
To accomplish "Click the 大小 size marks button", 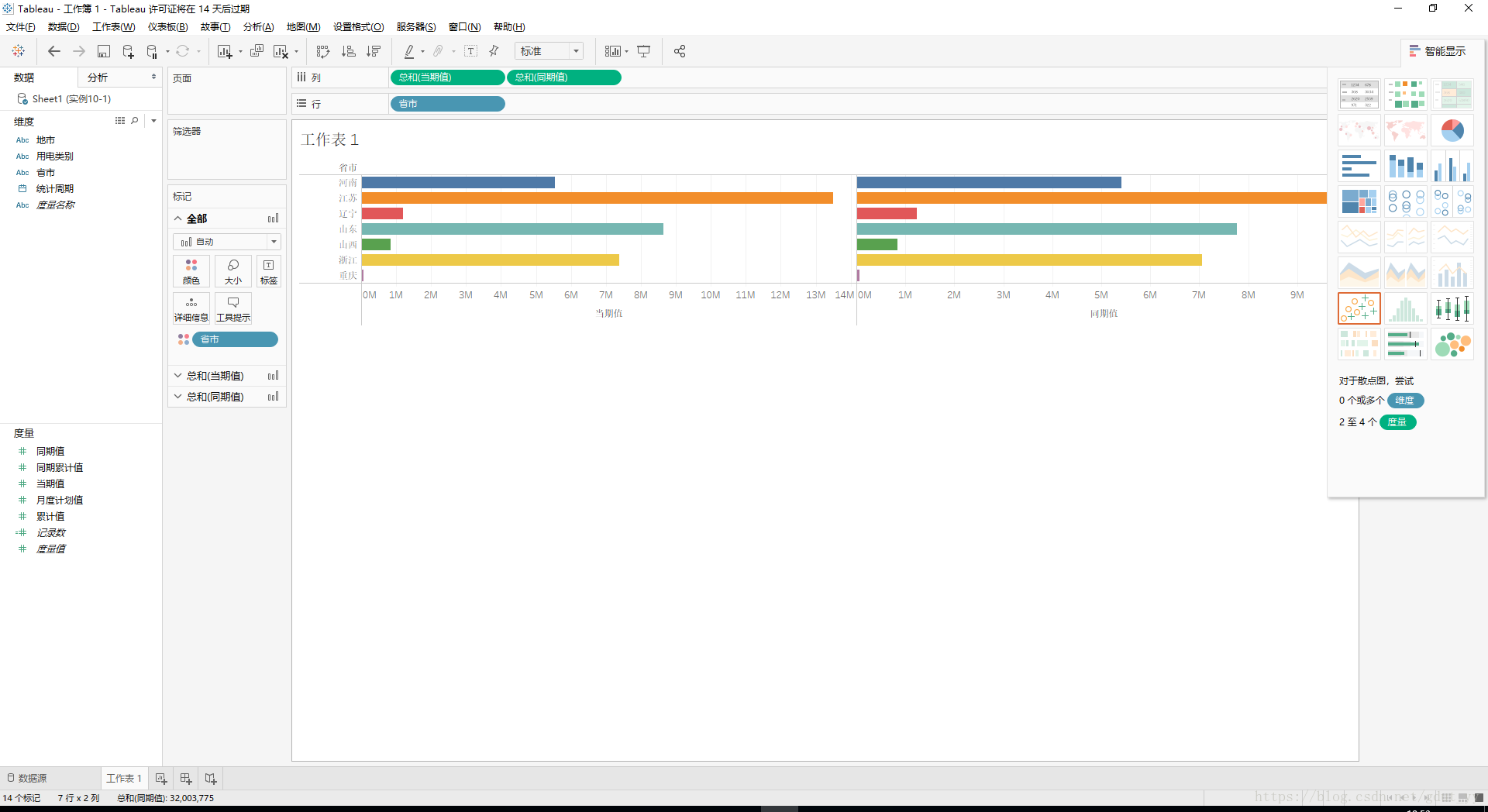I will click(x=233, y=271).
